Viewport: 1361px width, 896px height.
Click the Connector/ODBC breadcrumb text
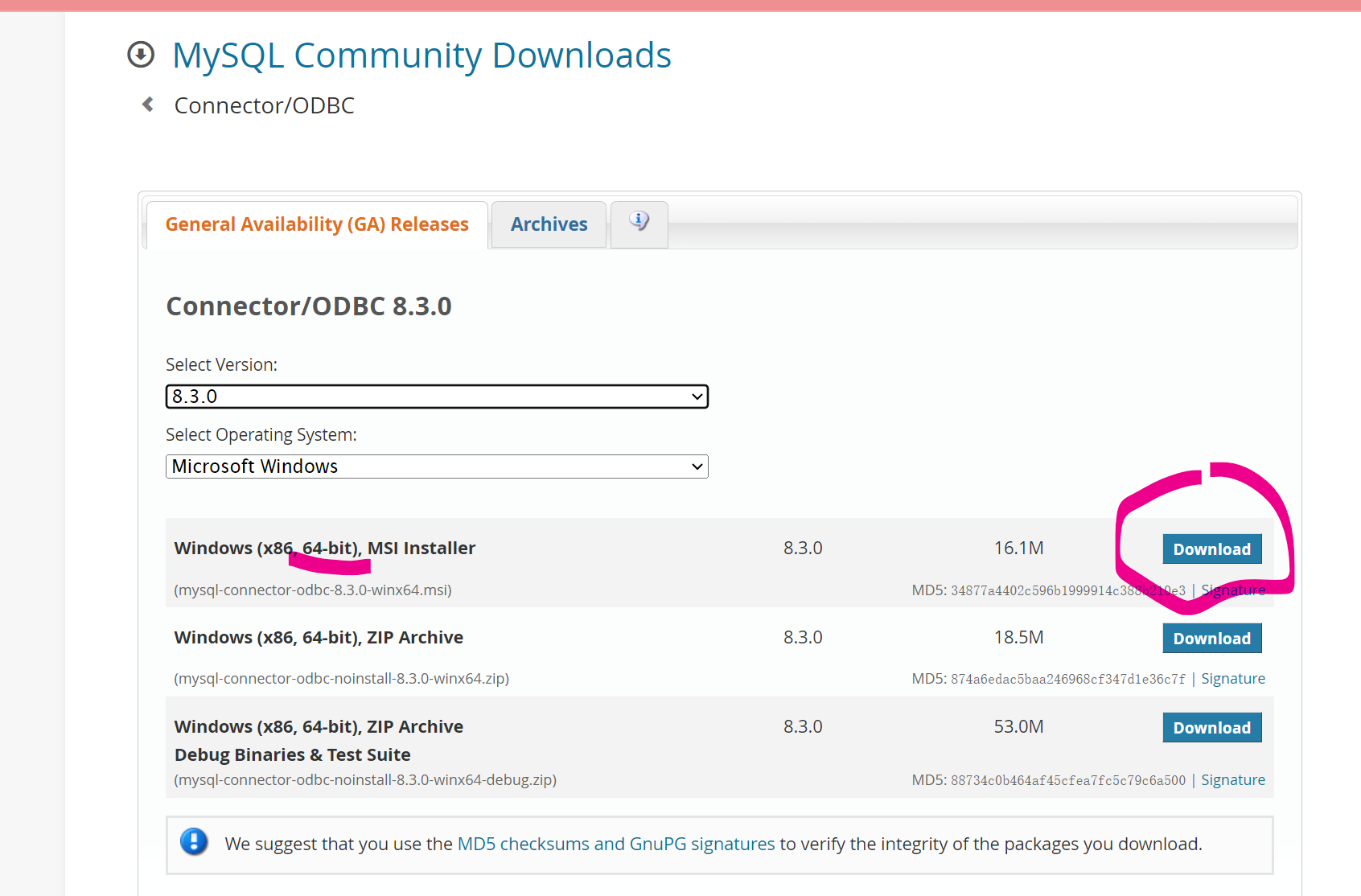pos(264,105)
